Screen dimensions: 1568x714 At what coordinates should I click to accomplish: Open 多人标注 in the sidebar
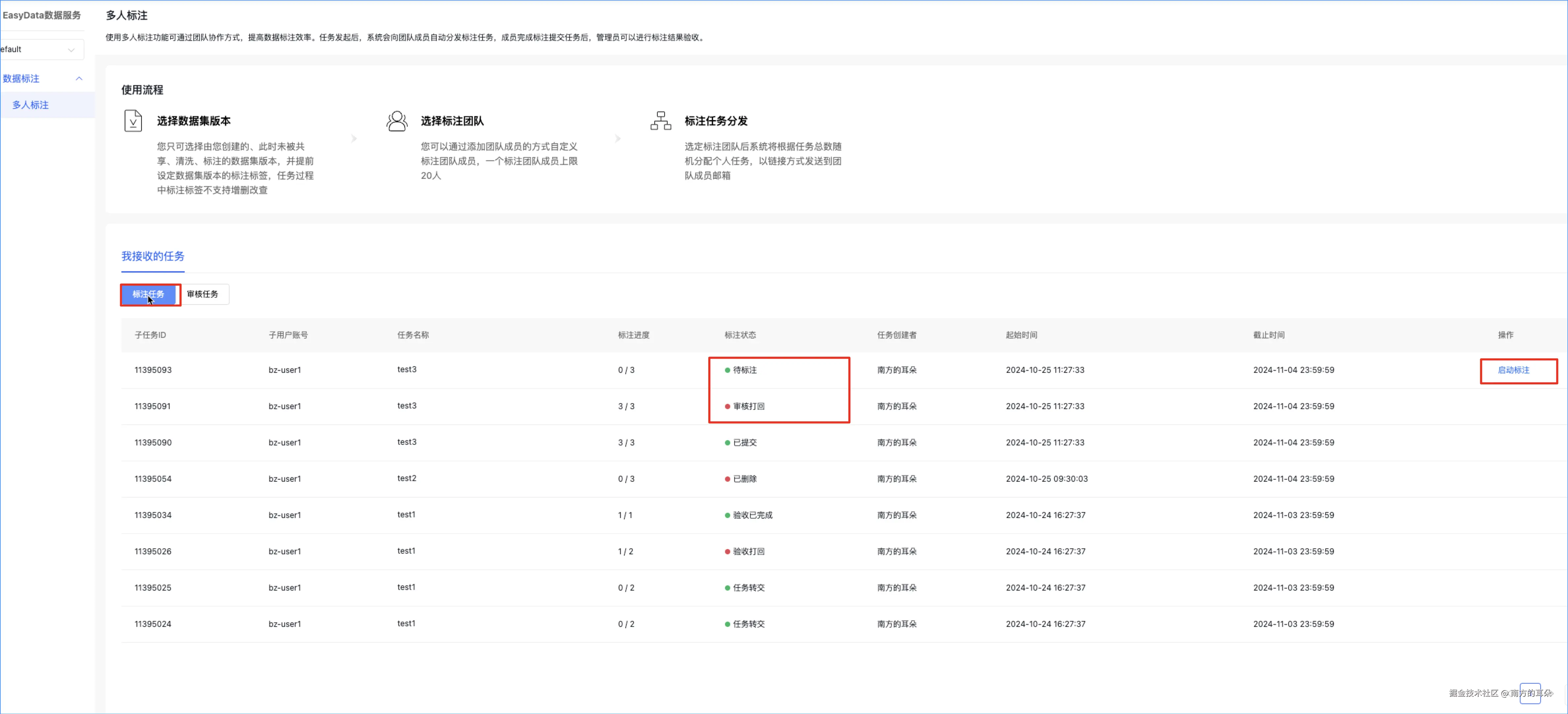(x=30, y=105)
